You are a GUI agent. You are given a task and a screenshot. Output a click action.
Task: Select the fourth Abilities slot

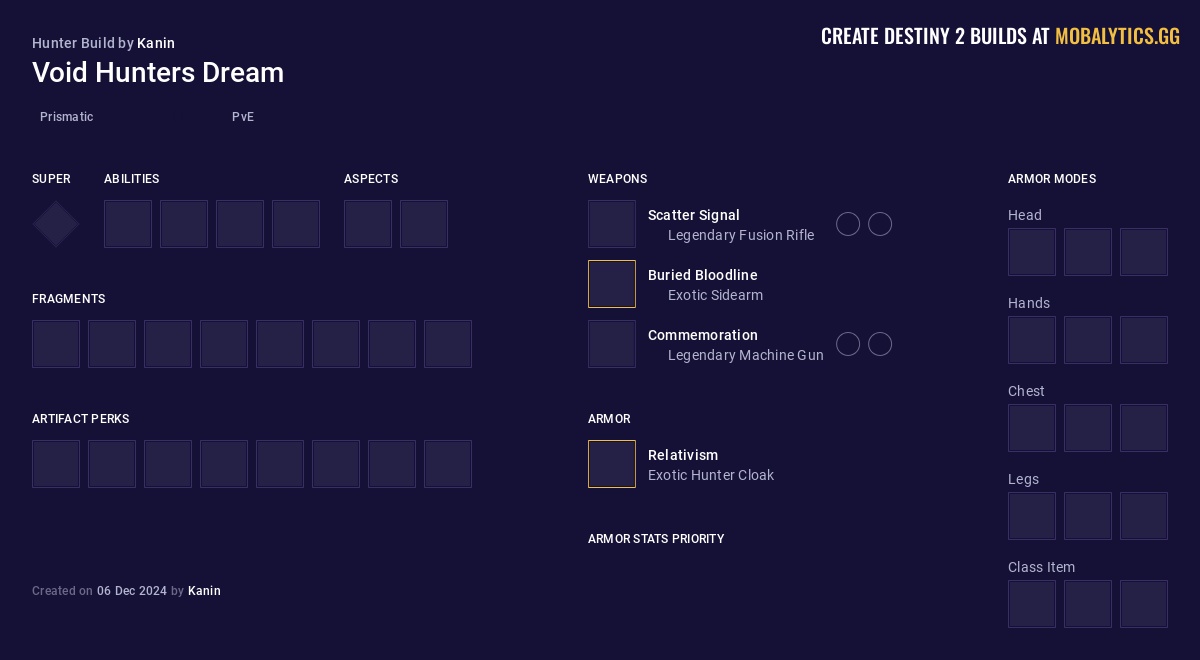pos(296,224)
